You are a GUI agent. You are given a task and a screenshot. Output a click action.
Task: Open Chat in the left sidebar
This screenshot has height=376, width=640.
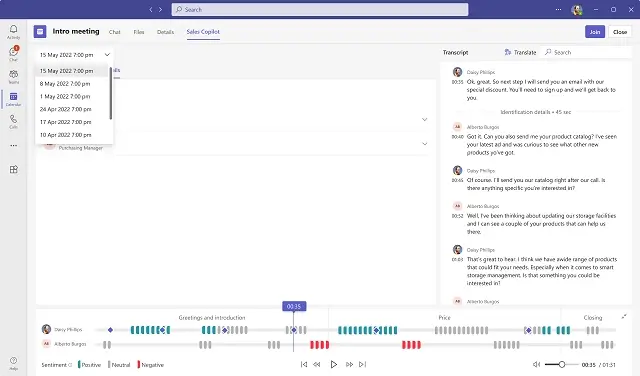click(x=13, y=53)
